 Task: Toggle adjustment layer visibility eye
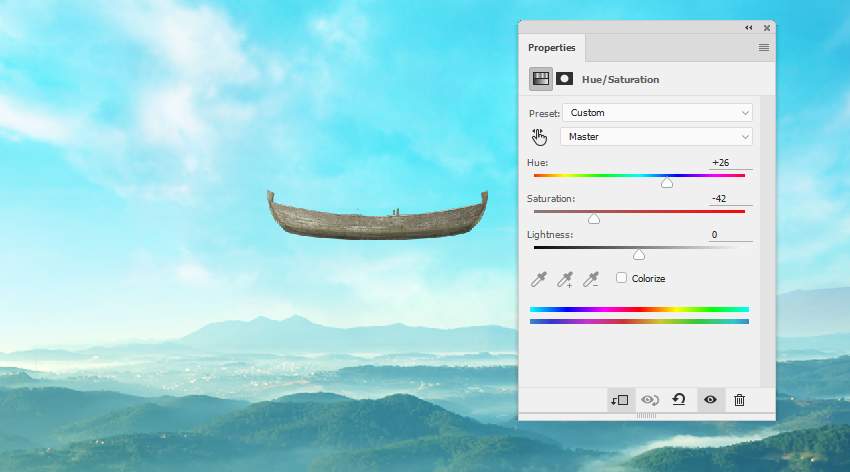710,400
